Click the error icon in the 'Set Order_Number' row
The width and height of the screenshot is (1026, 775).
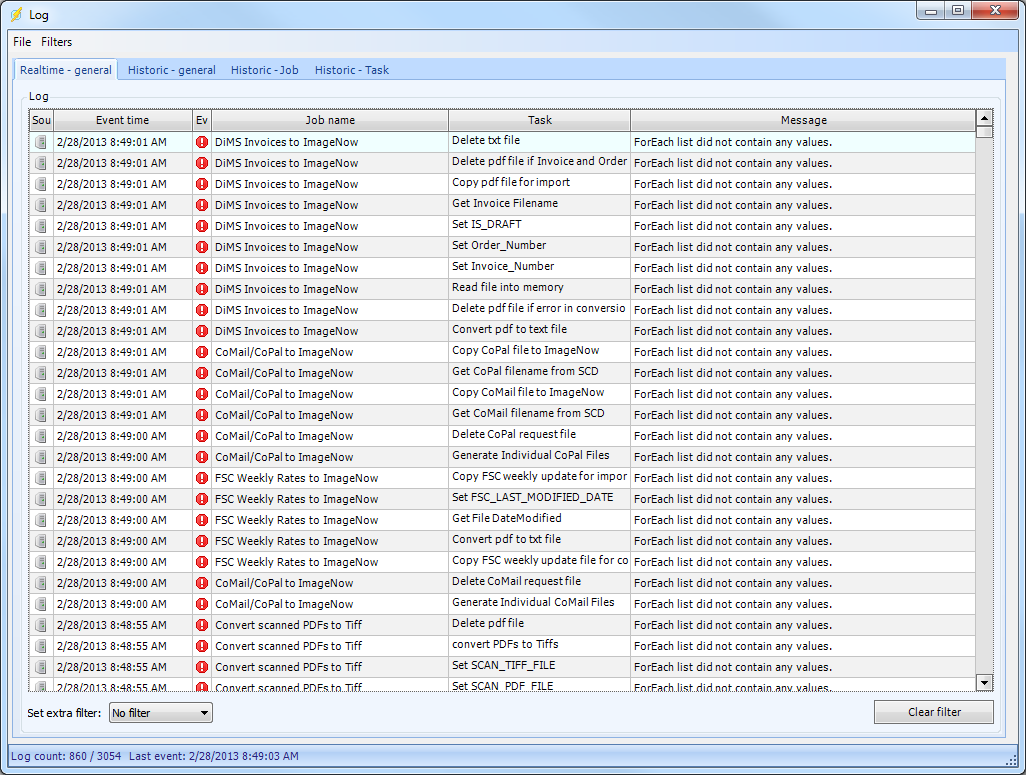click(202, 247)
